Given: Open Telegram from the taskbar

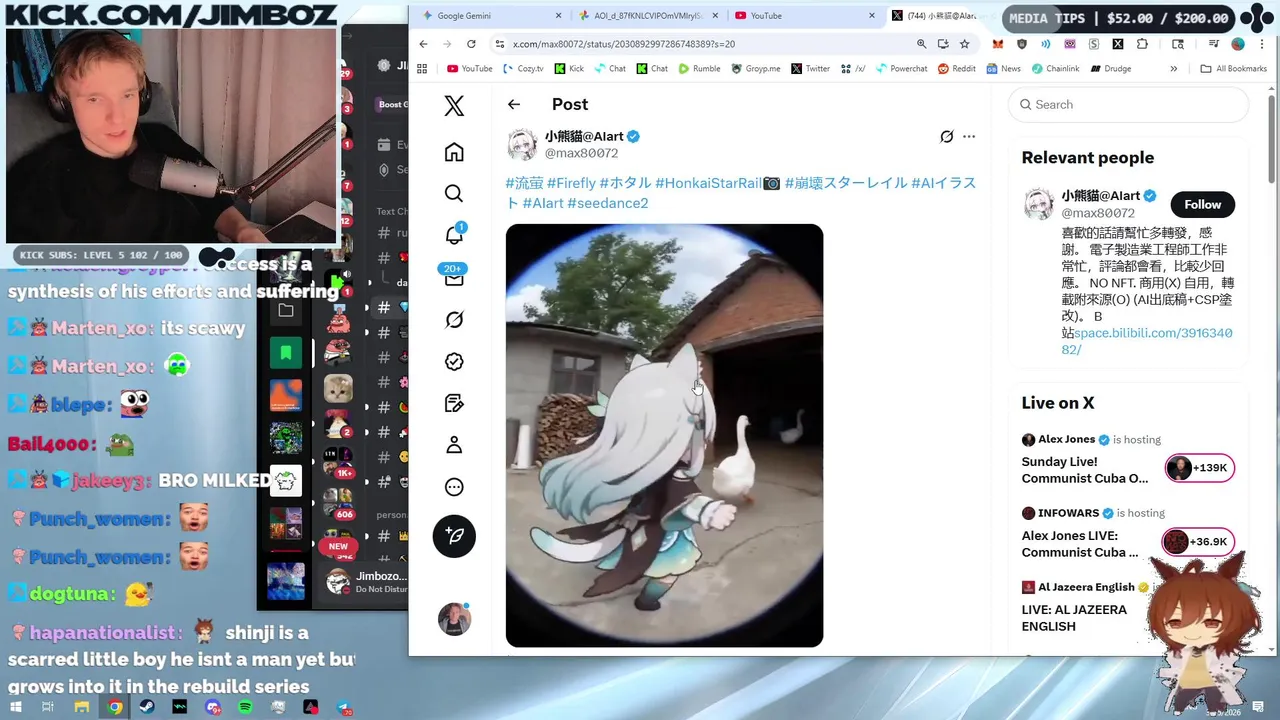Looking at the screenshot, I should pyautogui.click(x=344, y=707).
